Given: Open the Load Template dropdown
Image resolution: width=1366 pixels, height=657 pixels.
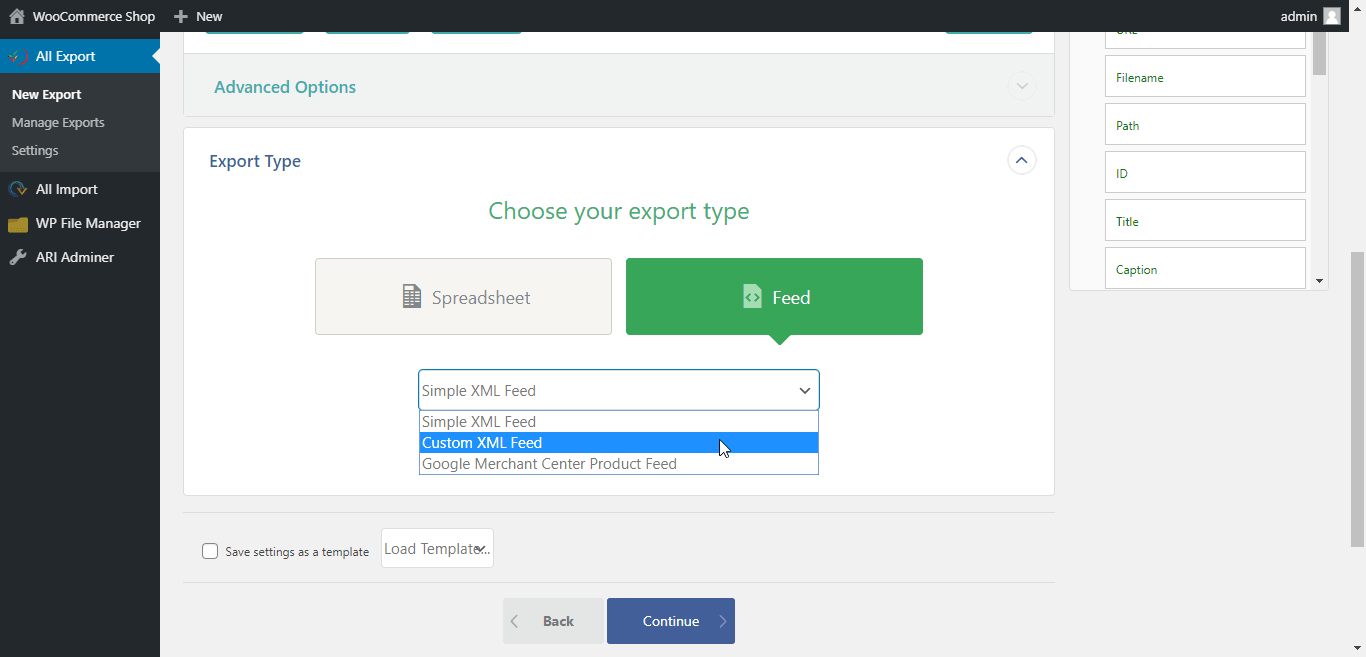Looking at the screenshot, I should [437, 548].
